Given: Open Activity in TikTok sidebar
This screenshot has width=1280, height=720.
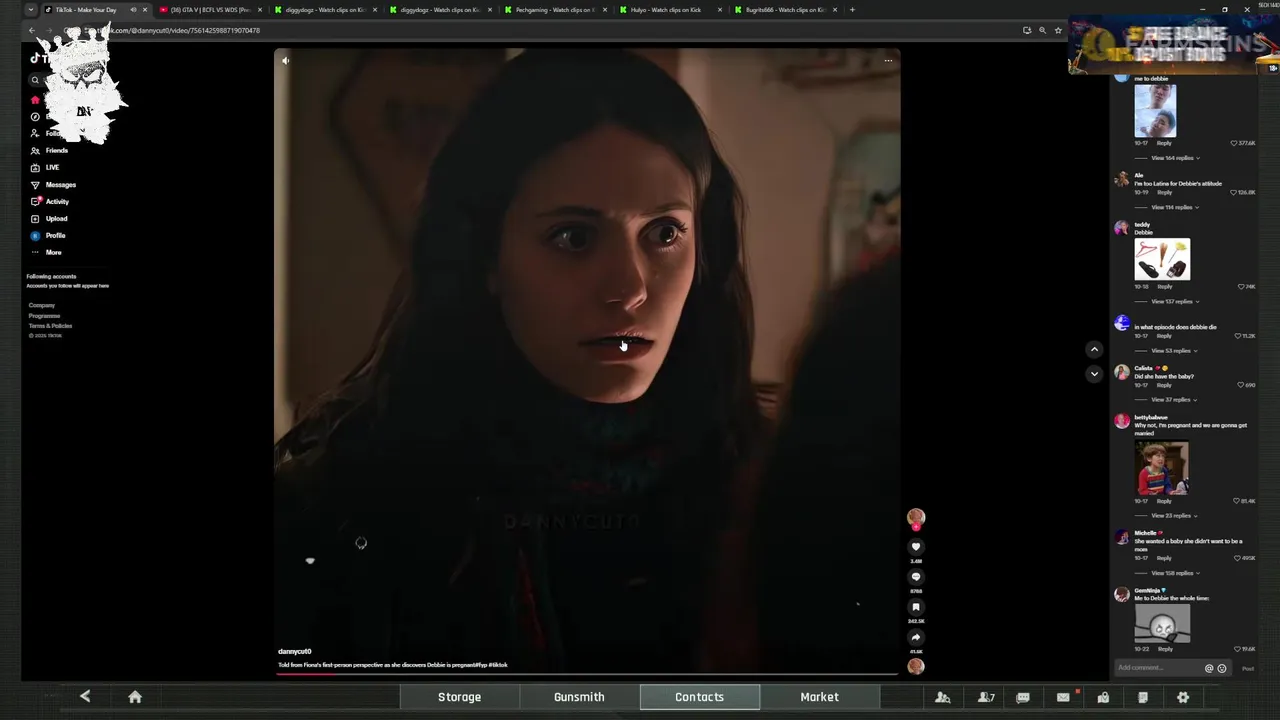Looking at the screenshot, I should [50, 201].
